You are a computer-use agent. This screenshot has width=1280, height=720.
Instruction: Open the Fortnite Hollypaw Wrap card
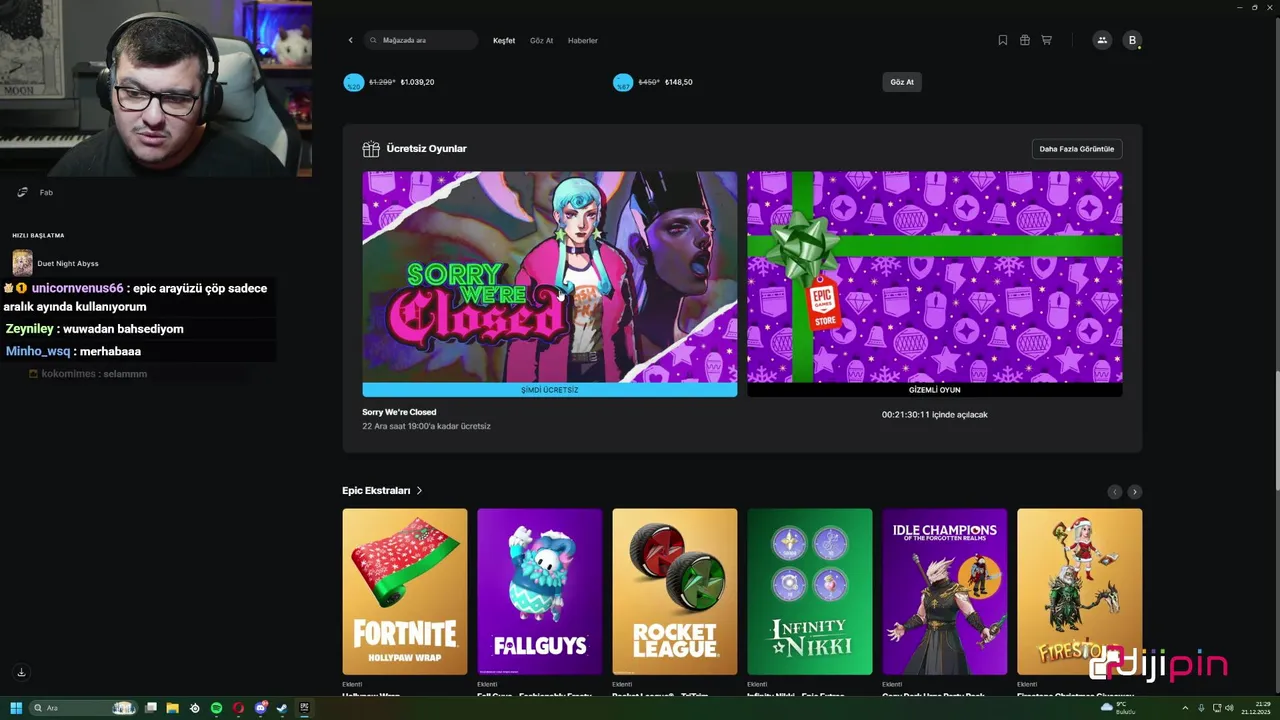click(405, 591)
